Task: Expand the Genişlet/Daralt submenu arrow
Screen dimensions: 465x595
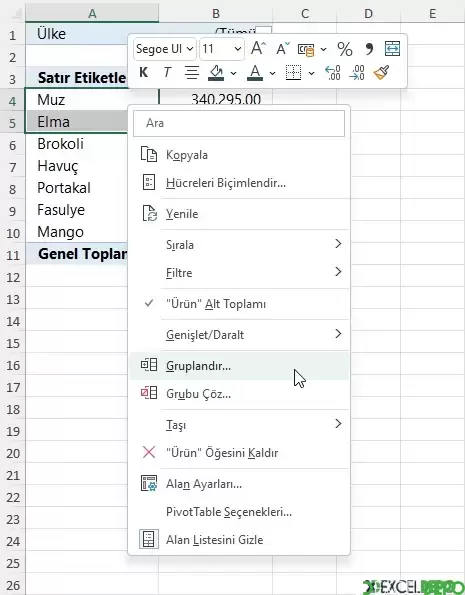Action: click(338, 334)
